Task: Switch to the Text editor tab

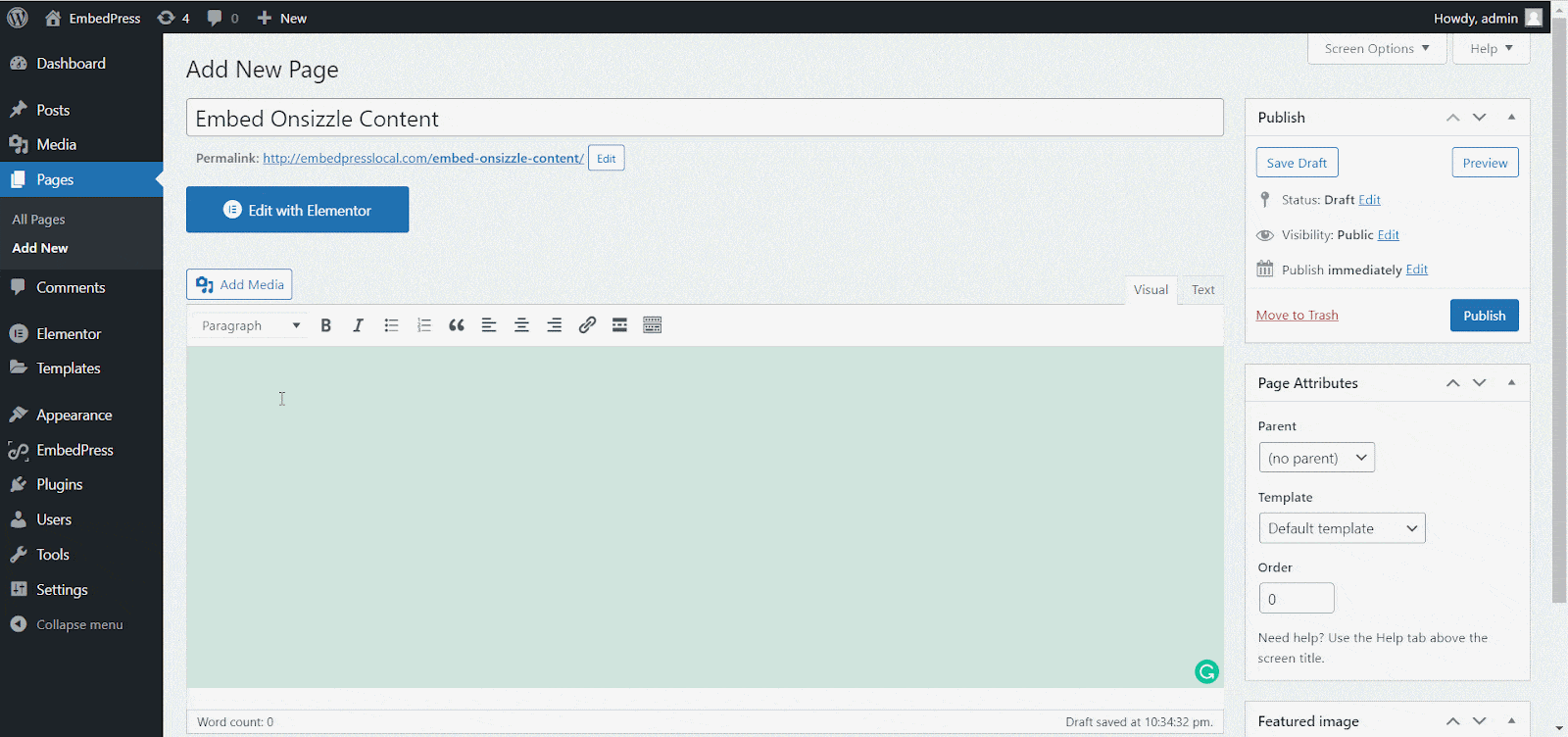Action: click(1202, 290)
